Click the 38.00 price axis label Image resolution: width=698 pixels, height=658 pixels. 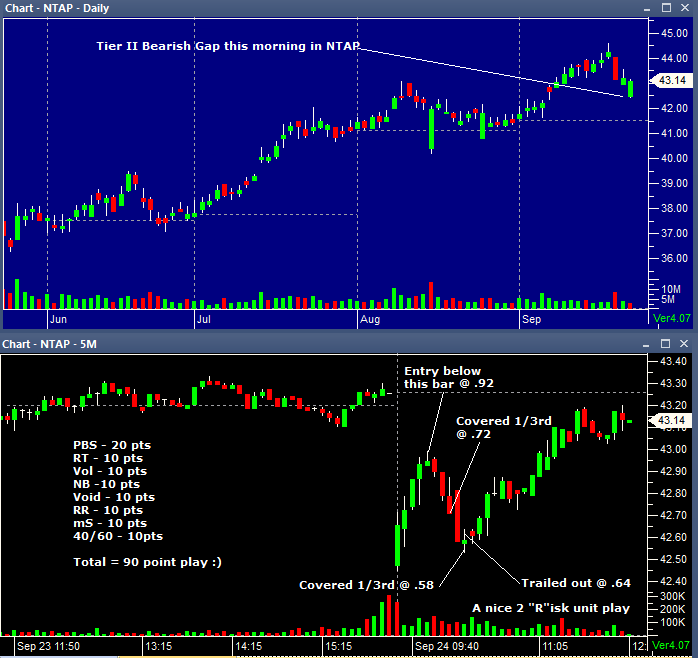pyautogui.click(x=674, y=208)
